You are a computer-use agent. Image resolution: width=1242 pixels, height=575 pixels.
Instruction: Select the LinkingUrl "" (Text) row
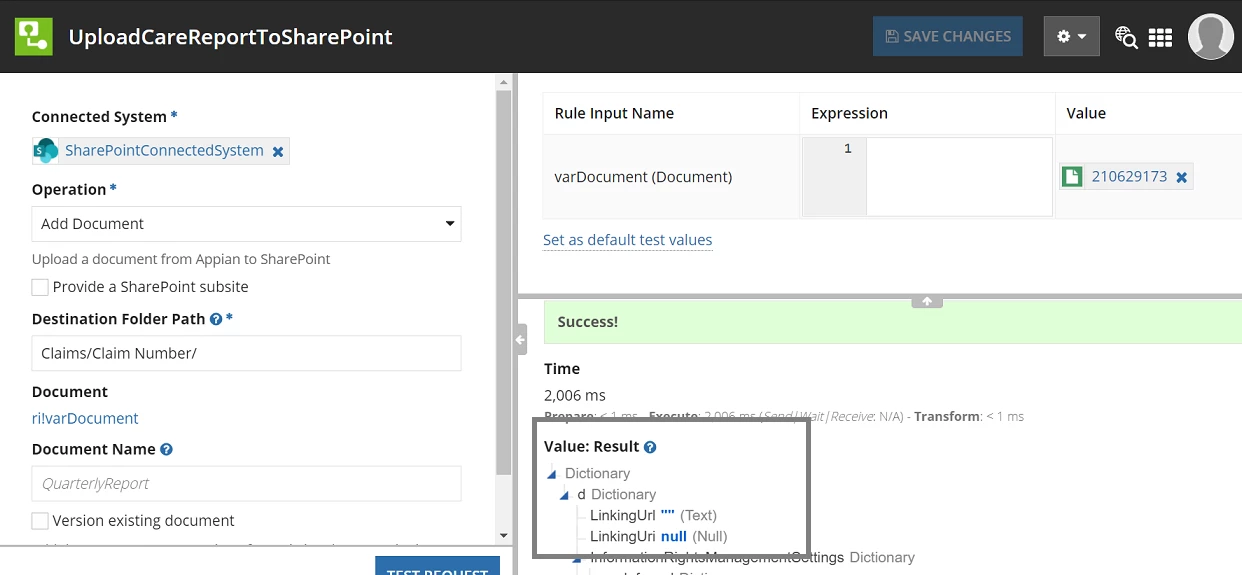[653, 515]
